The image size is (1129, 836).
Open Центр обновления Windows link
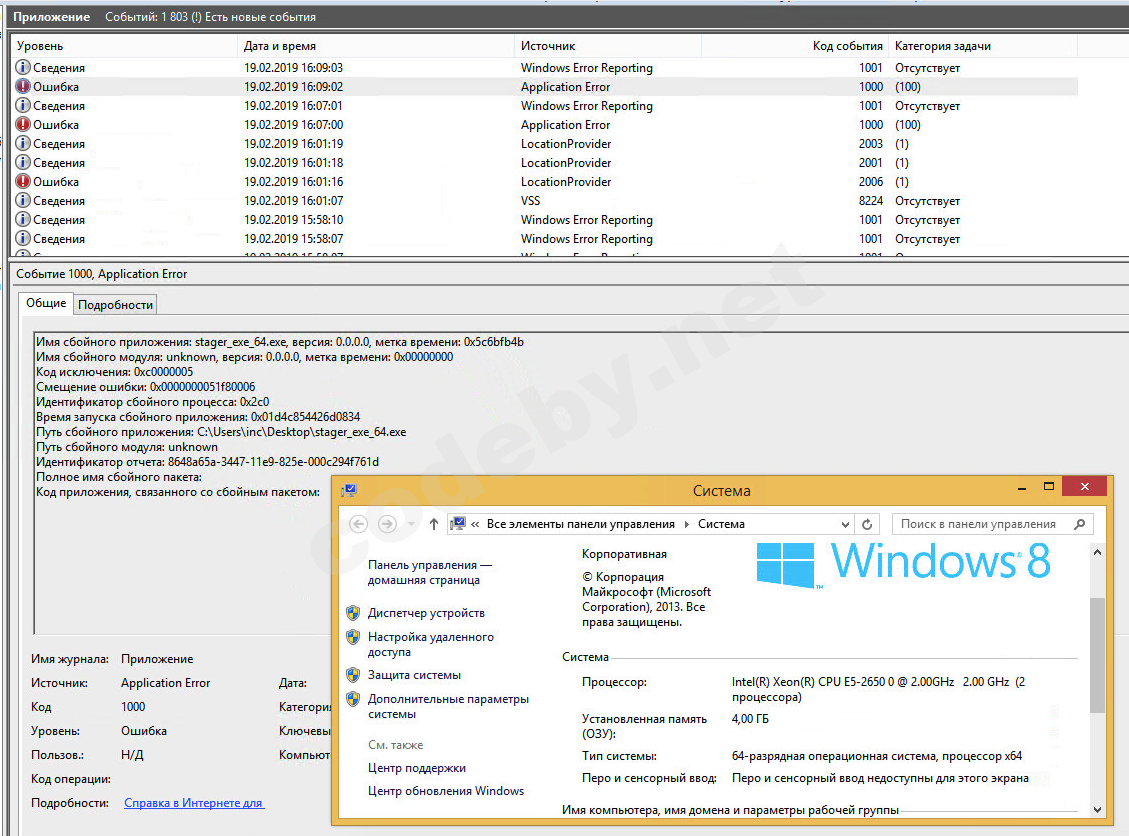[x=445, y=791]
